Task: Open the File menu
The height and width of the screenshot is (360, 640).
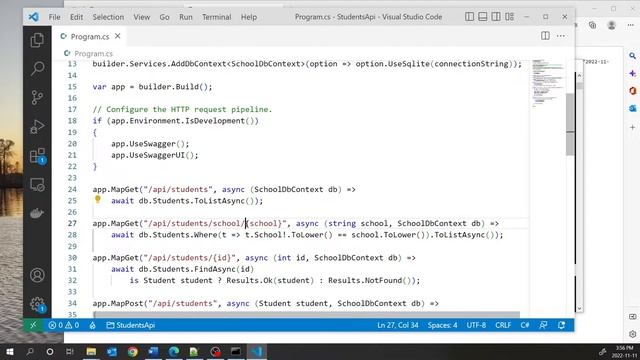Action: coord(54,17)
